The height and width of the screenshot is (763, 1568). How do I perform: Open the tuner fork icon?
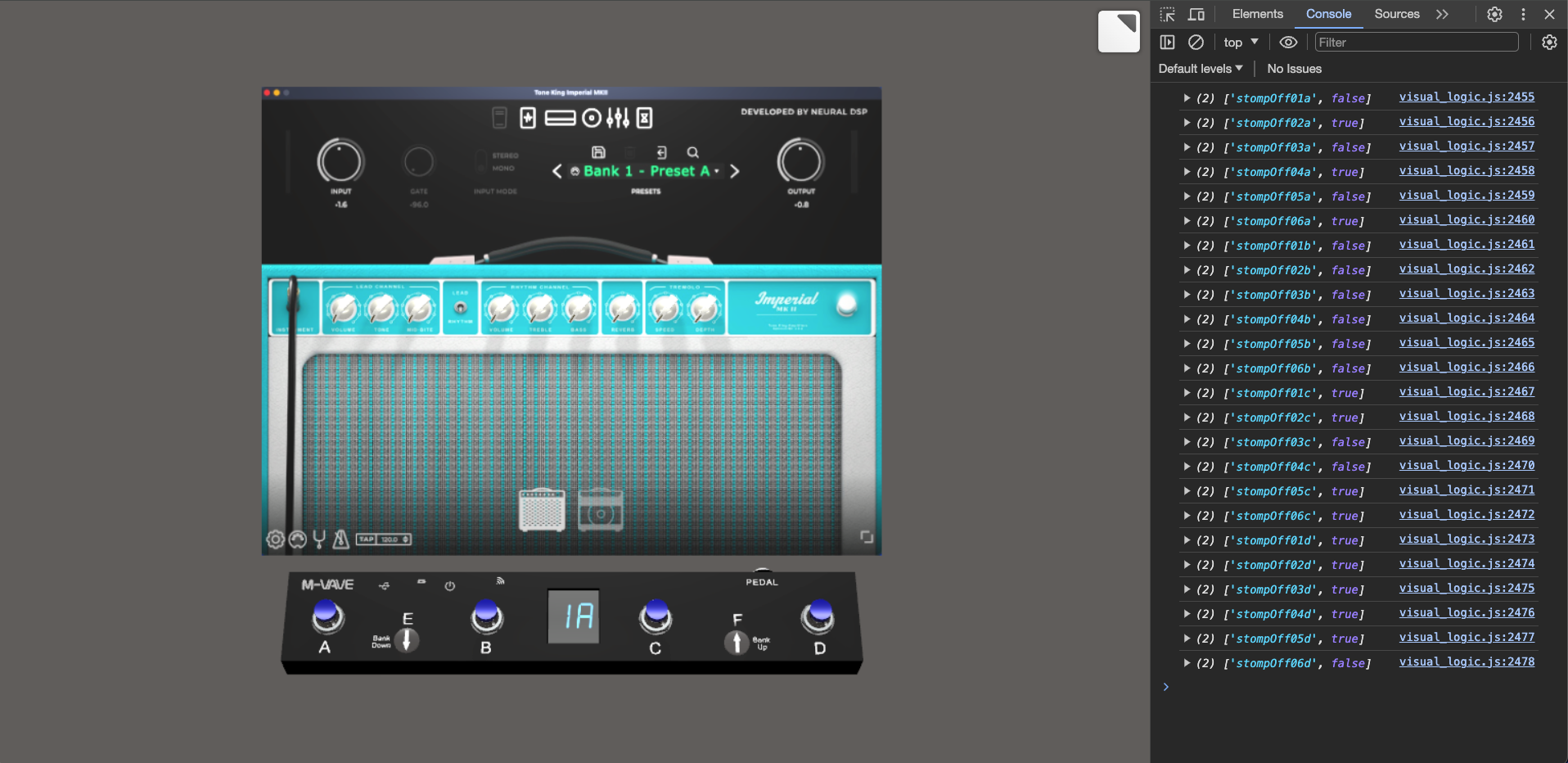(319, 539)
